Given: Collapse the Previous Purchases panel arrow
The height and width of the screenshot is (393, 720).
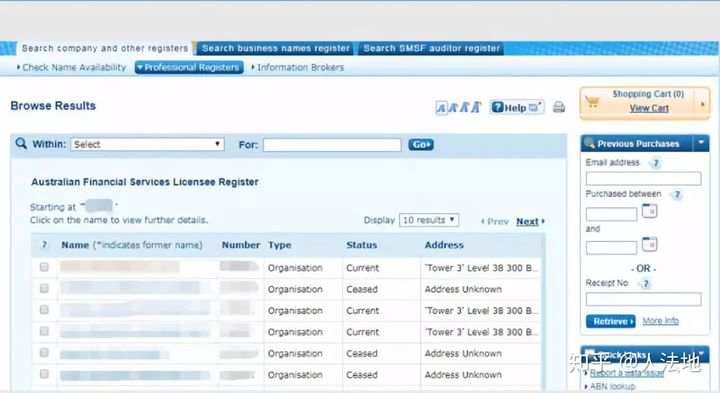Looking at the screenshot, I should pyautogui.click(x=701, y=143).
